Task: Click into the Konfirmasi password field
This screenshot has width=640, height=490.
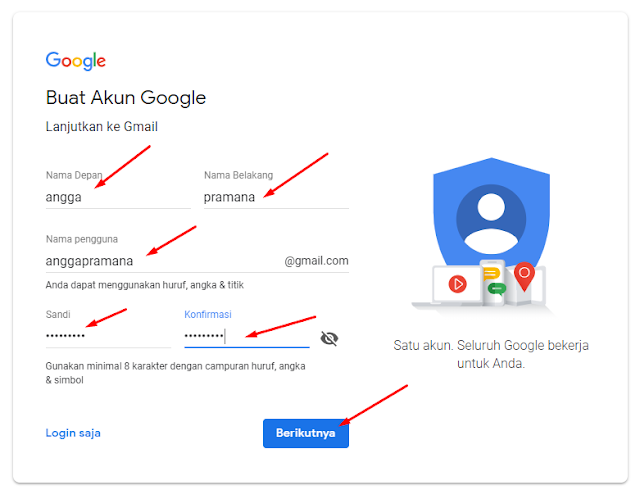Action: [x=247, y=336]
